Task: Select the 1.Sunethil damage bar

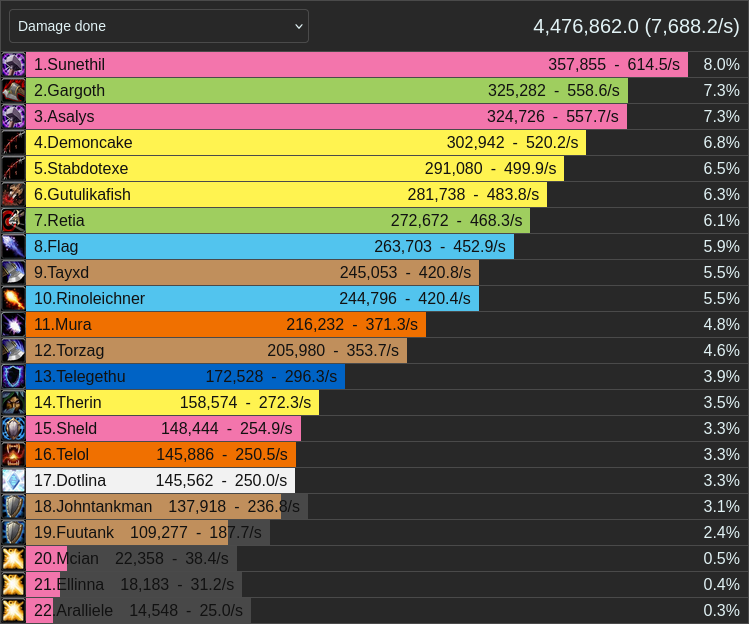Action: [x=357, y=65]
